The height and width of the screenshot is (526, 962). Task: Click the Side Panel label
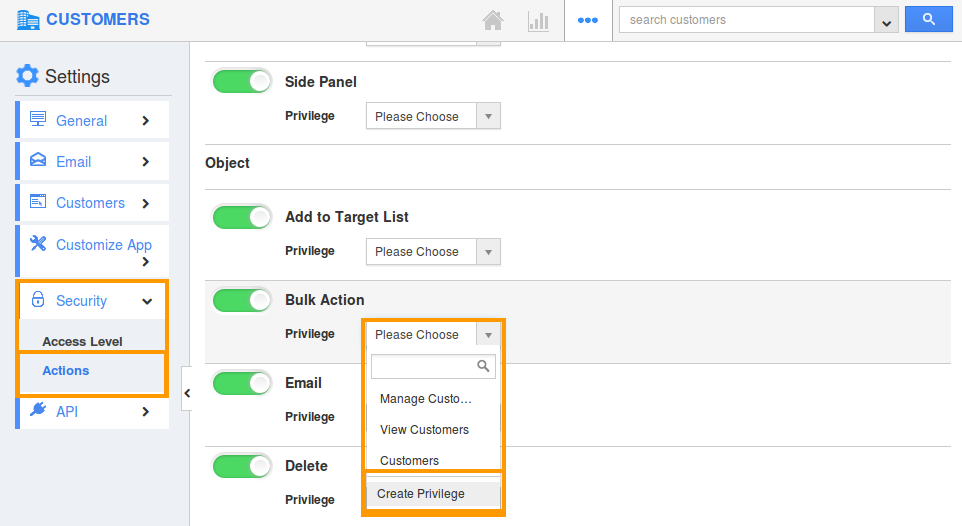click(x=321, y=82)
